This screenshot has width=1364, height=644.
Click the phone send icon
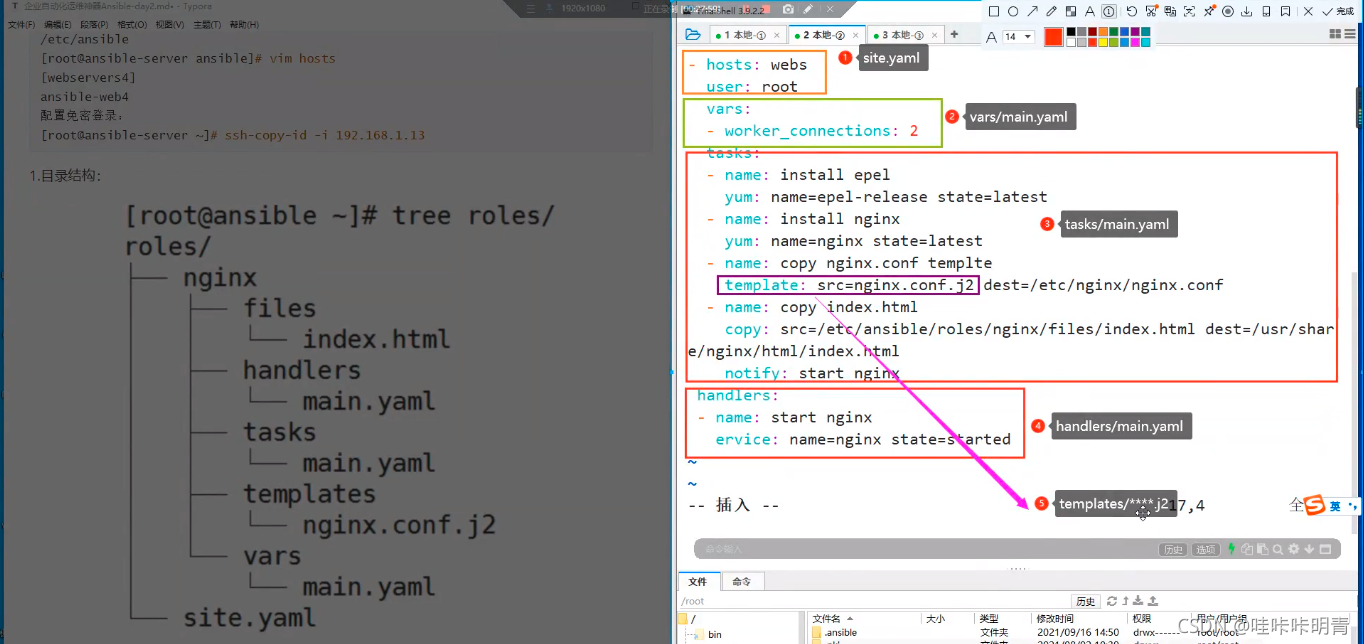pyautogui.click(x=1266, y=12)
